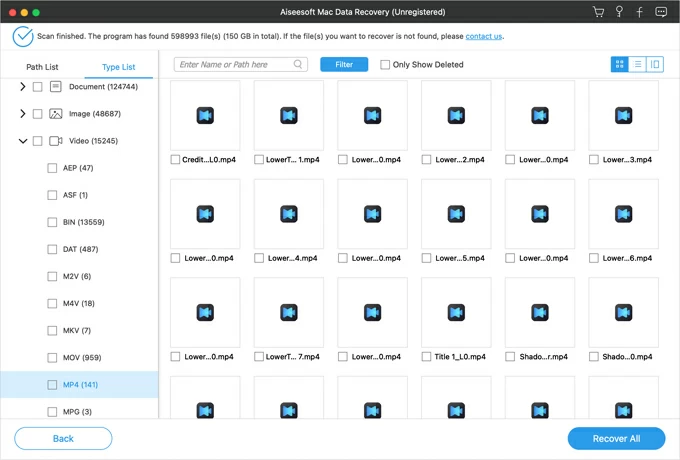The image size is (680, 460).
Task: Open the register key icon
Action: (619, 12)
